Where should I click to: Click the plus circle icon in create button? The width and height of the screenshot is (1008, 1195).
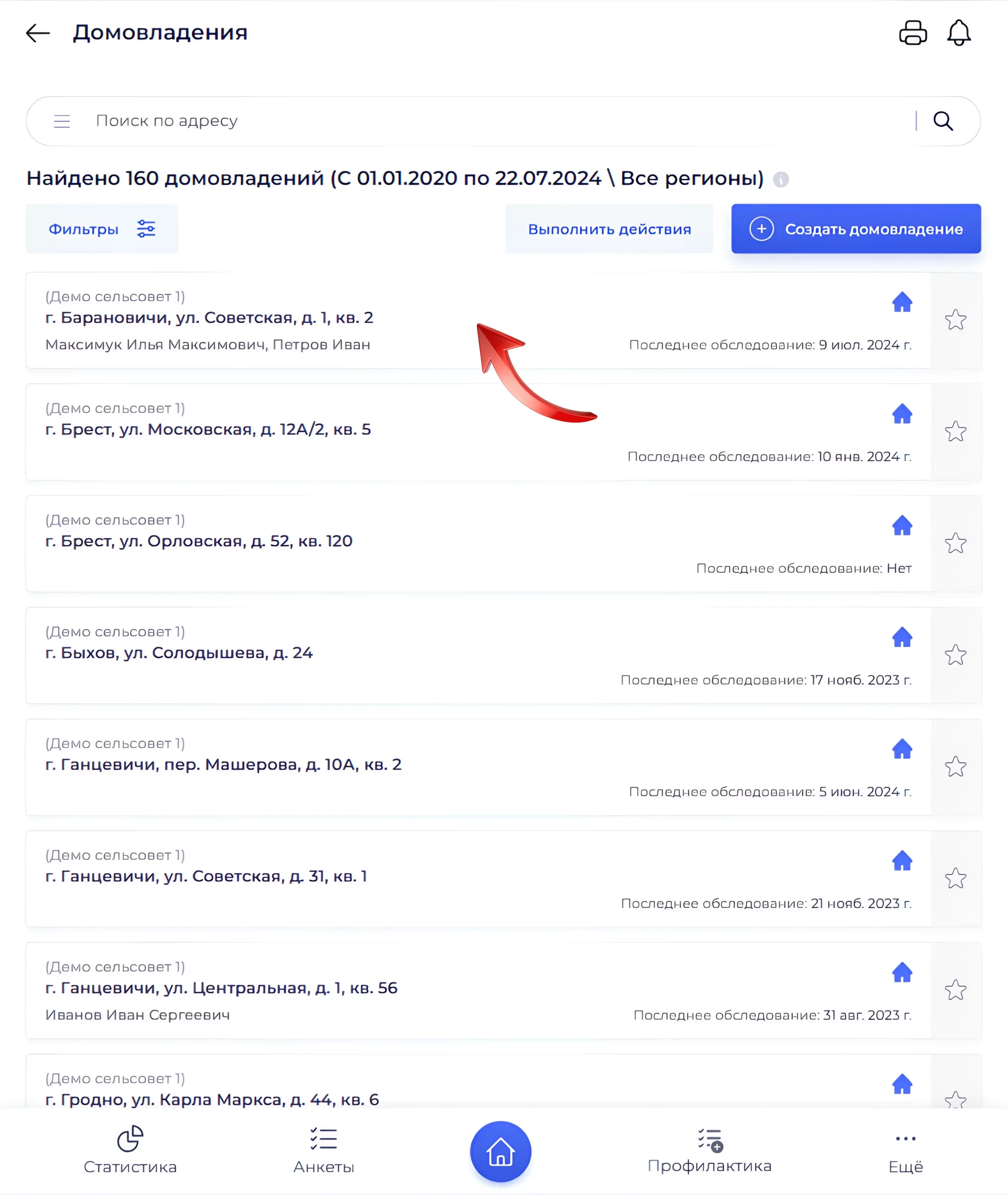point(761,229)
